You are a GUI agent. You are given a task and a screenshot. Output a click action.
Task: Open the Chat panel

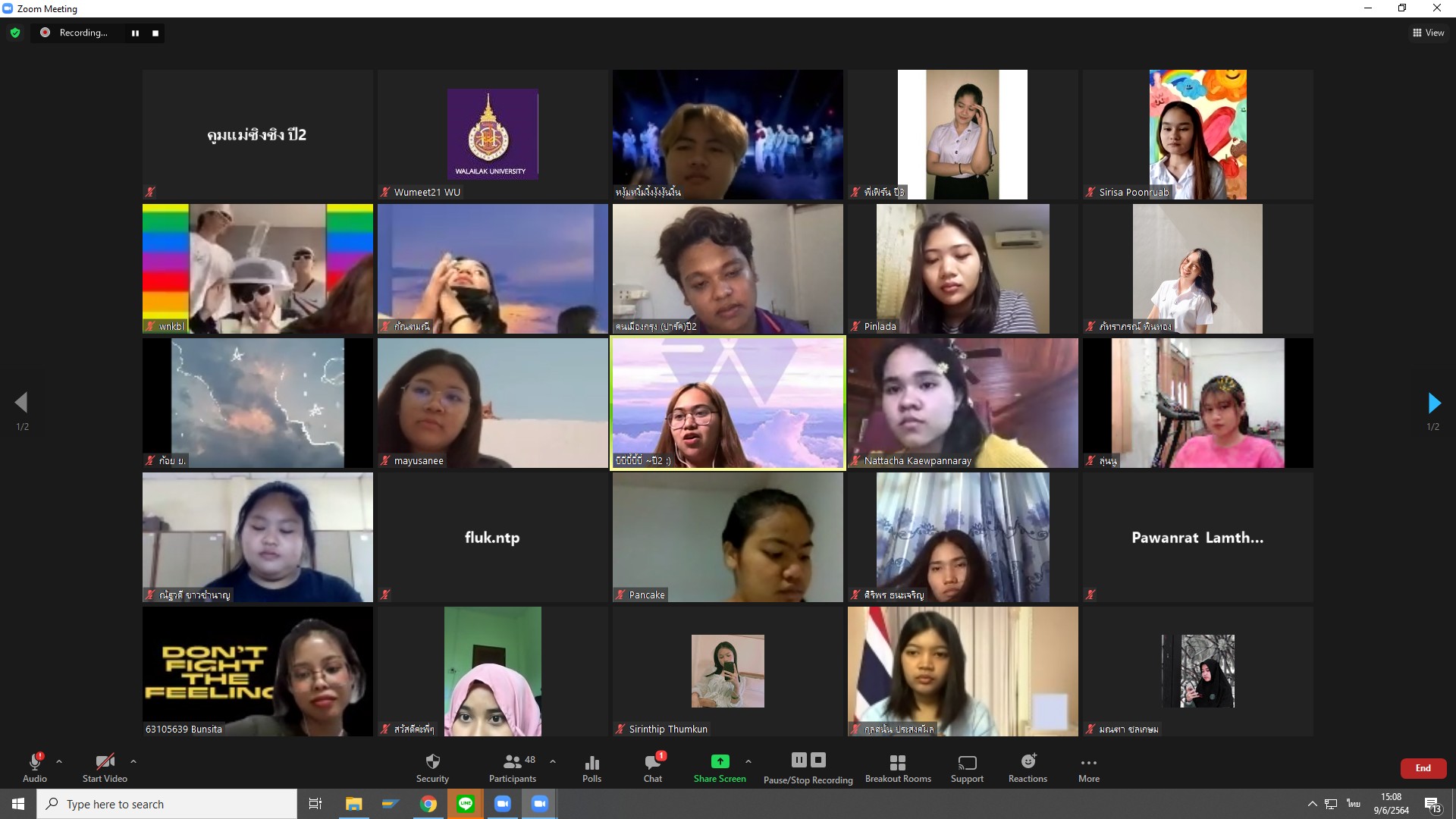pos(652,767)
